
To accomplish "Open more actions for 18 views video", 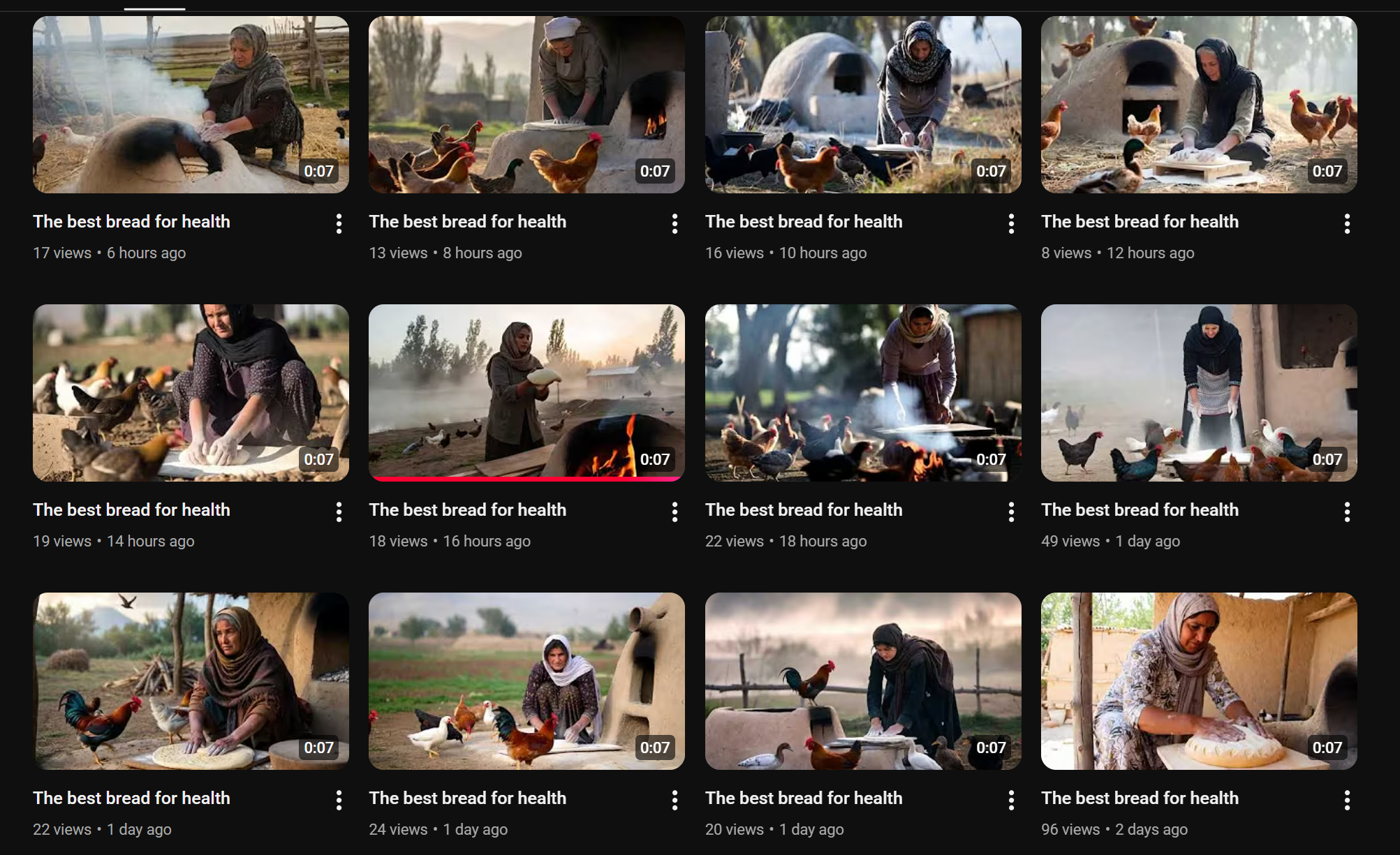I will pos(675,512).
